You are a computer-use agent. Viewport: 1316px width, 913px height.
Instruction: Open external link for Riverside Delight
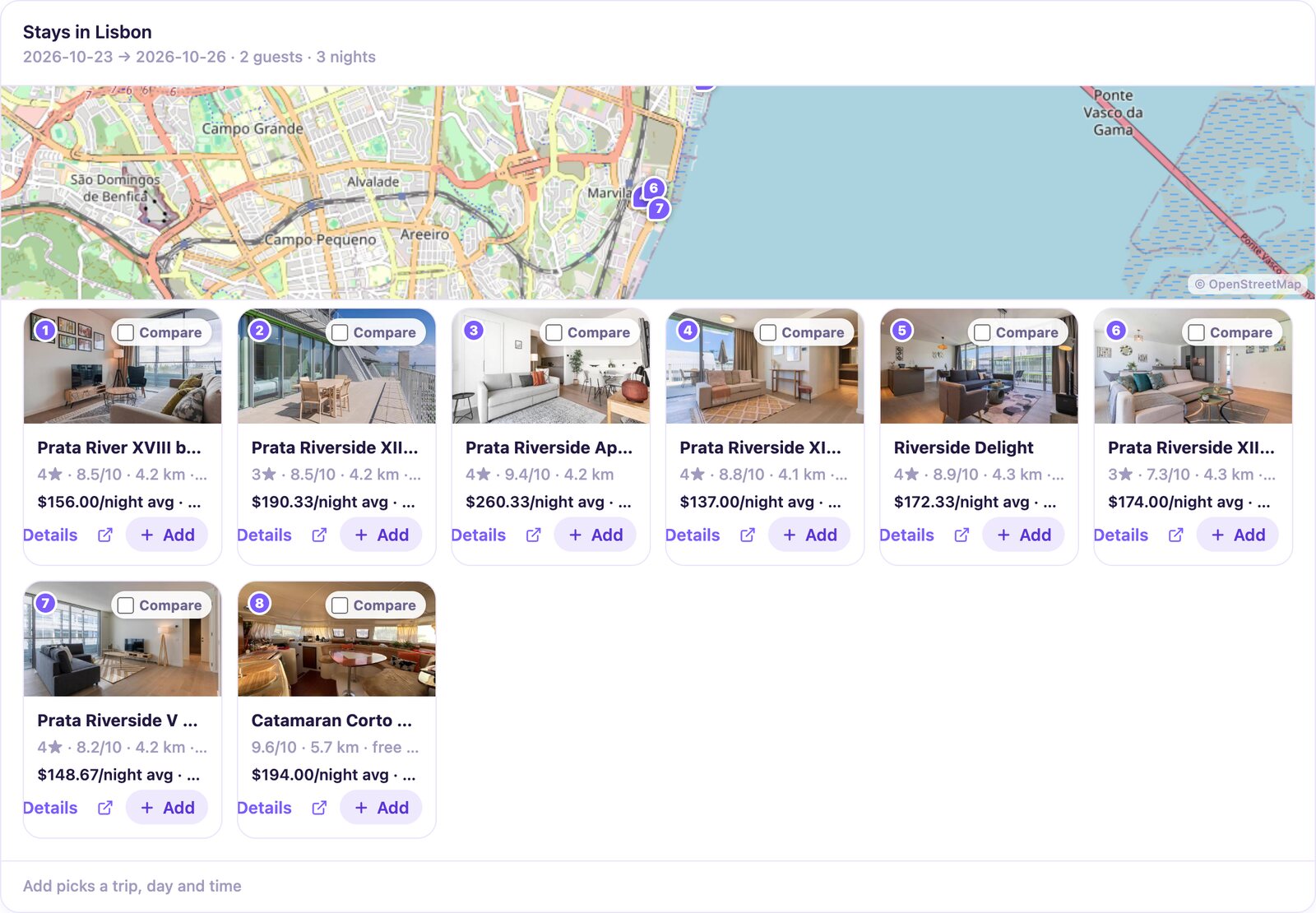click(x=962, y=535)
